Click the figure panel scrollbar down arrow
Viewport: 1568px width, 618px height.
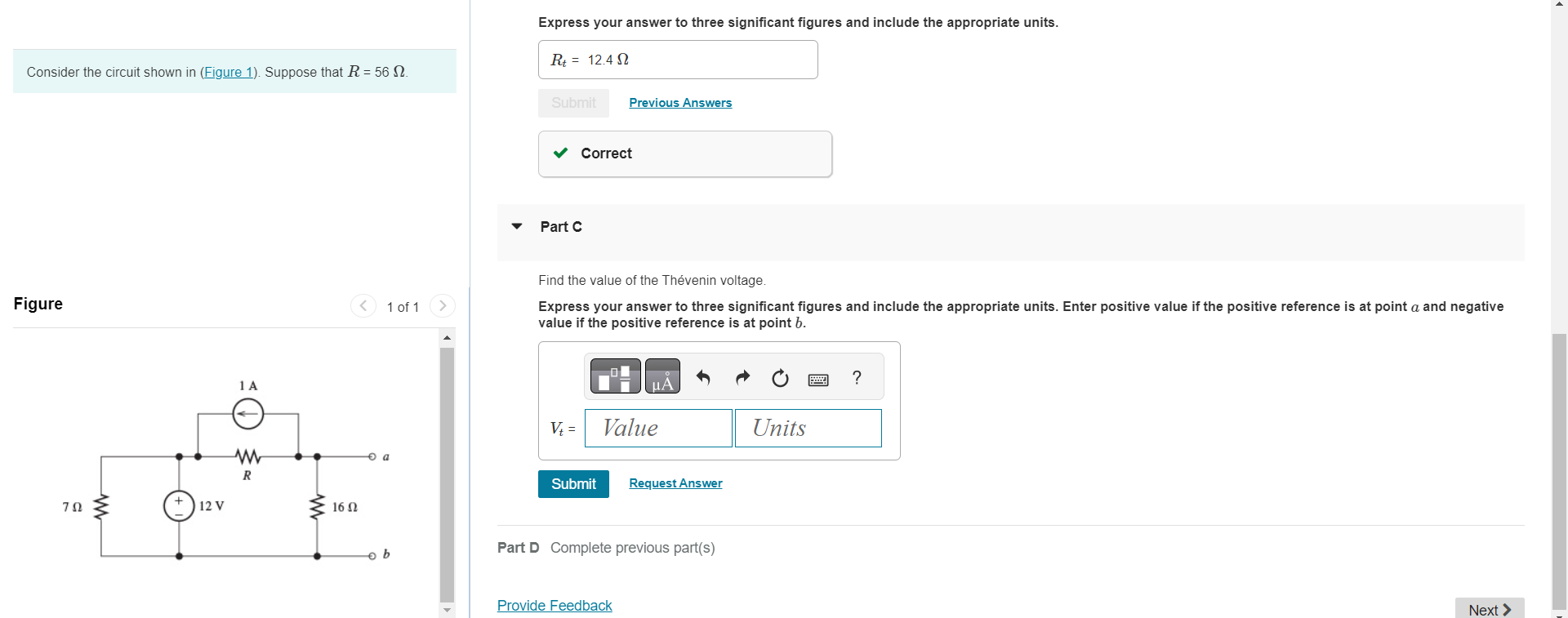click(446, 609)
